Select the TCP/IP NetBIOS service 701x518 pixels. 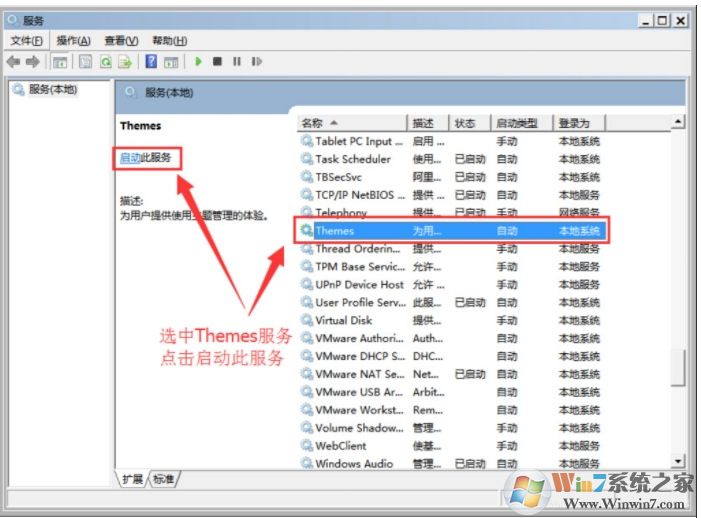tap(450, 195)
